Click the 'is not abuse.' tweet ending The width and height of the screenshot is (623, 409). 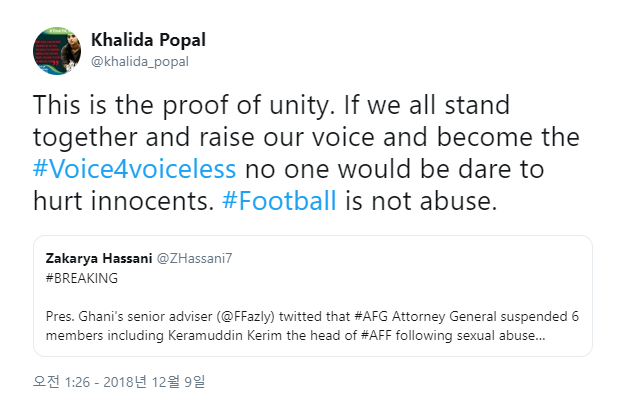coord(421,201)
